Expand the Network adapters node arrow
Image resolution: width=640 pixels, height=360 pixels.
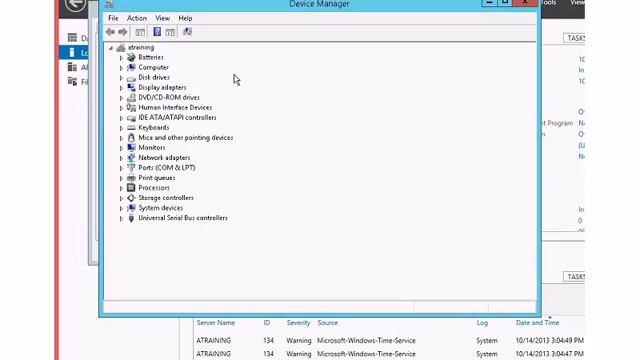pyautogui.click(x=121, y=158)
